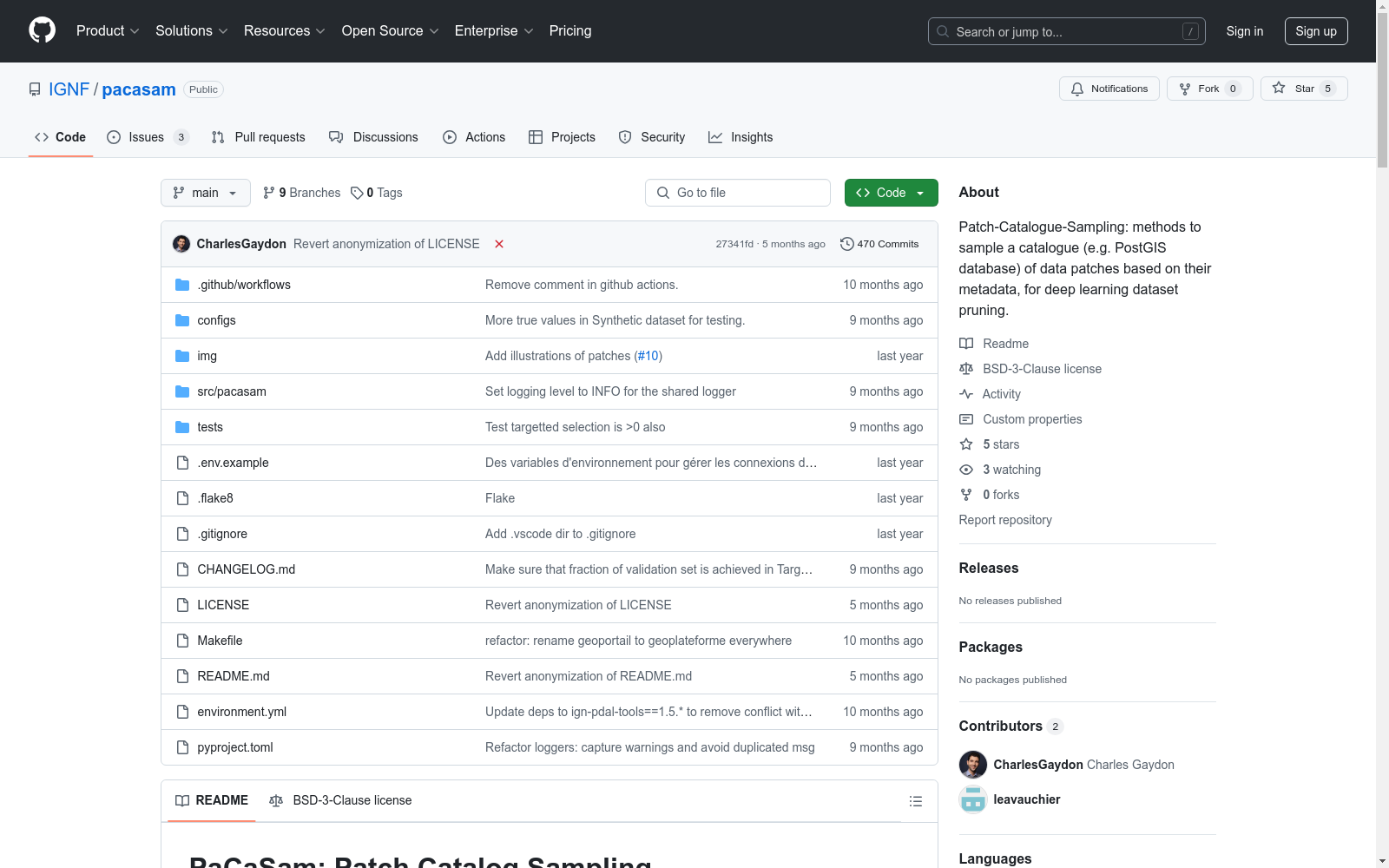Click the failed status X icon on latest commit

pyautogui.click(x=499, y=244)
